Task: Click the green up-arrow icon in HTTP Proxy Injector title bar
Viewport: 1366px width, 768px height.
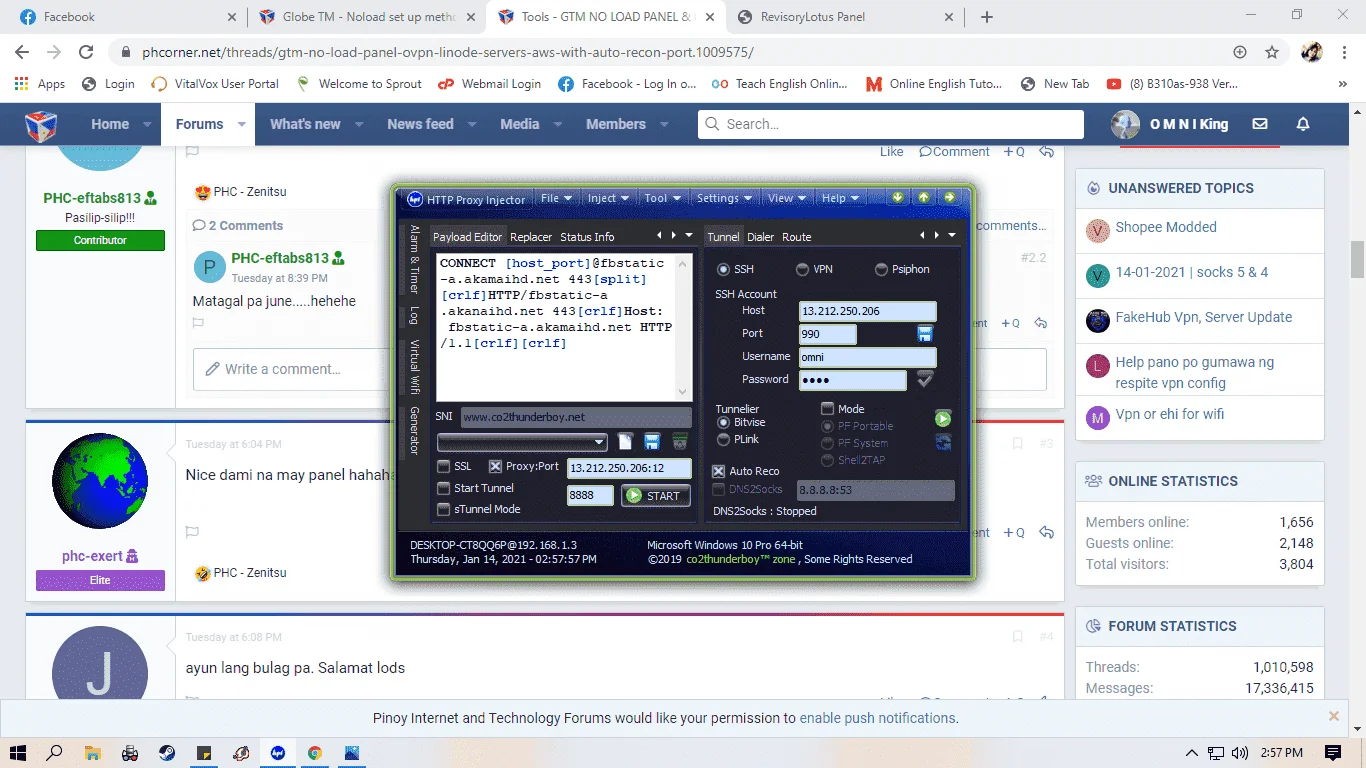Action: [x=924, y=197]
